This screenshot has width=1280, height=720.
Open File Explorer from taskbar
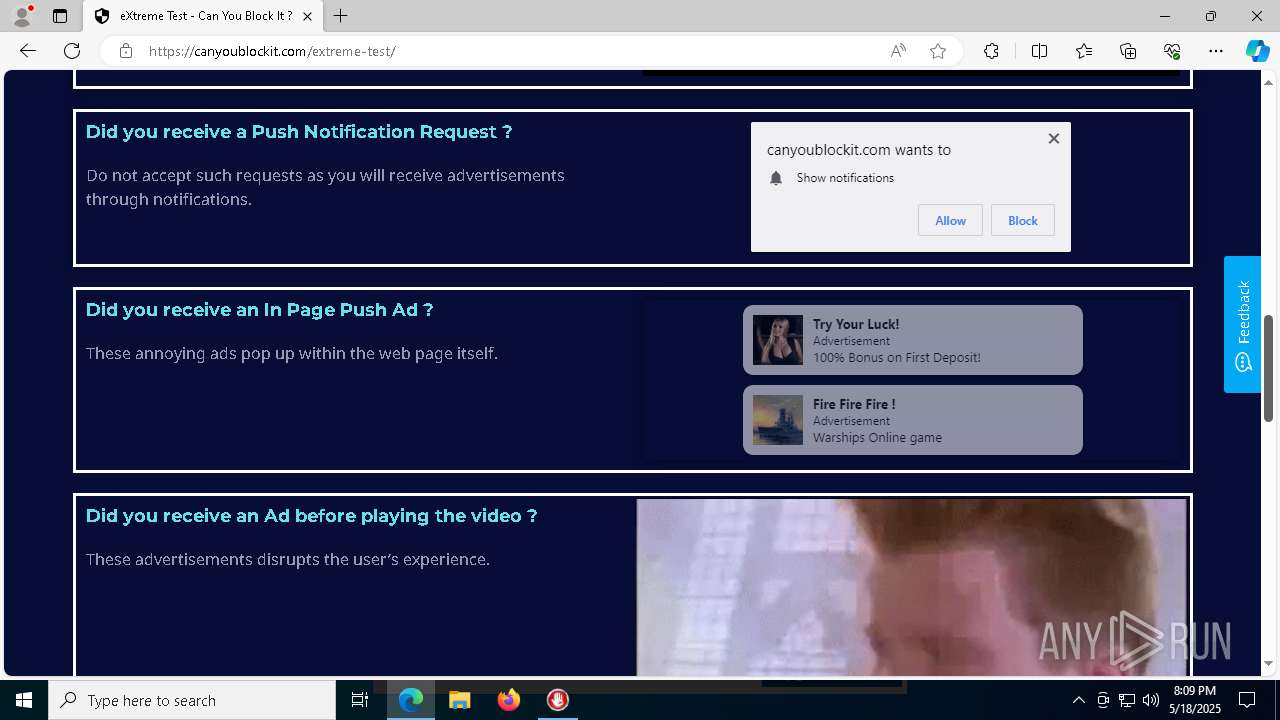pos(460,700)
